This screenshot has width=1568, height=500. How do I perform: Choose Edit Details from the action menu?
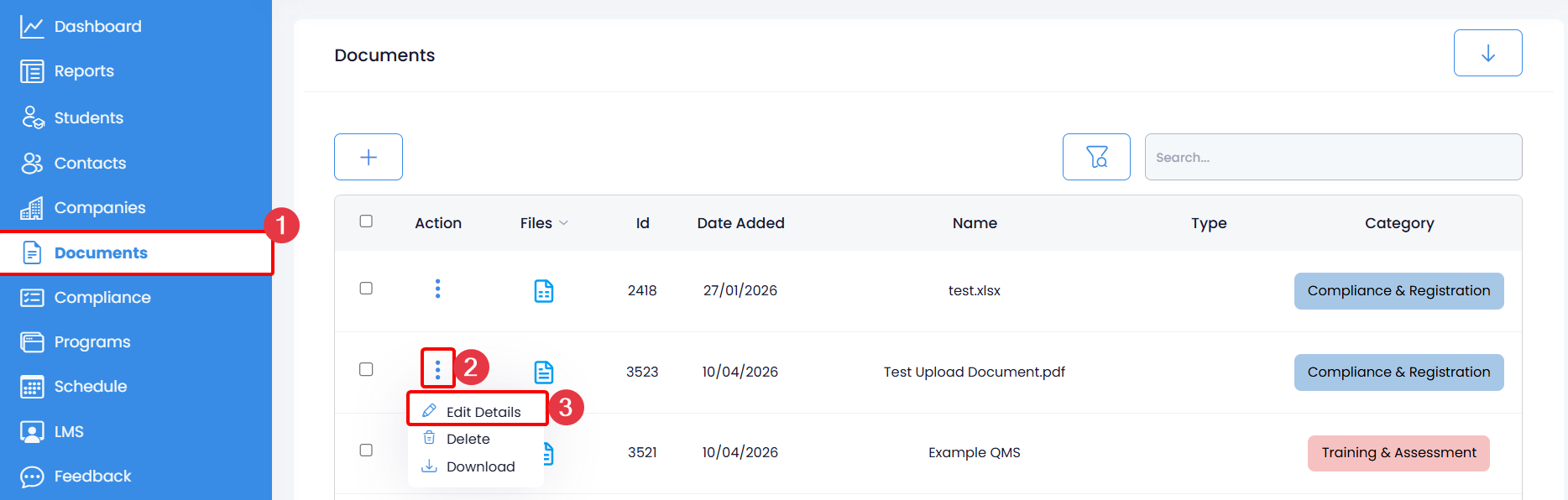pyautogui.click(x=483, y=412)
